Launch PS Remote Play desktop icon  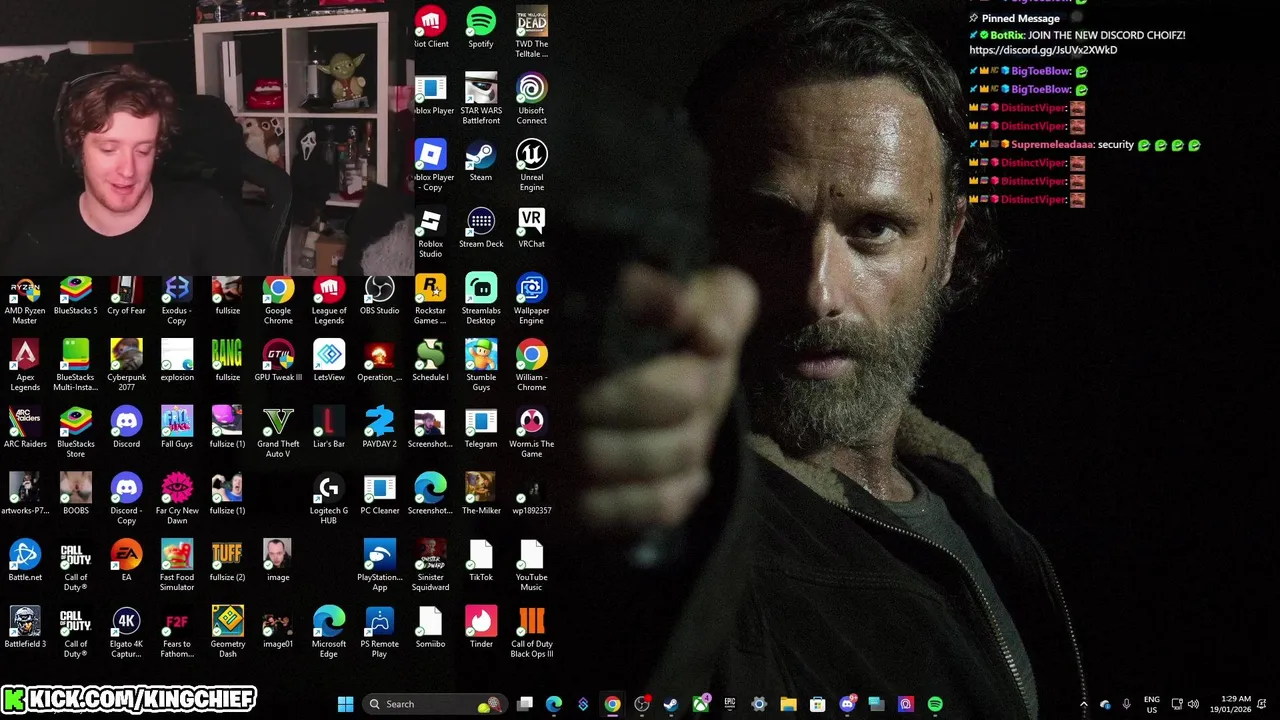click(379, 632)
